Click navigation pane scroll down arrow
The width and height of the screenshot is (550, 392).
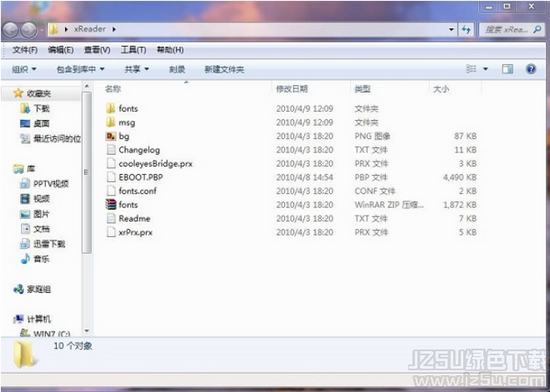coord(87,331)
